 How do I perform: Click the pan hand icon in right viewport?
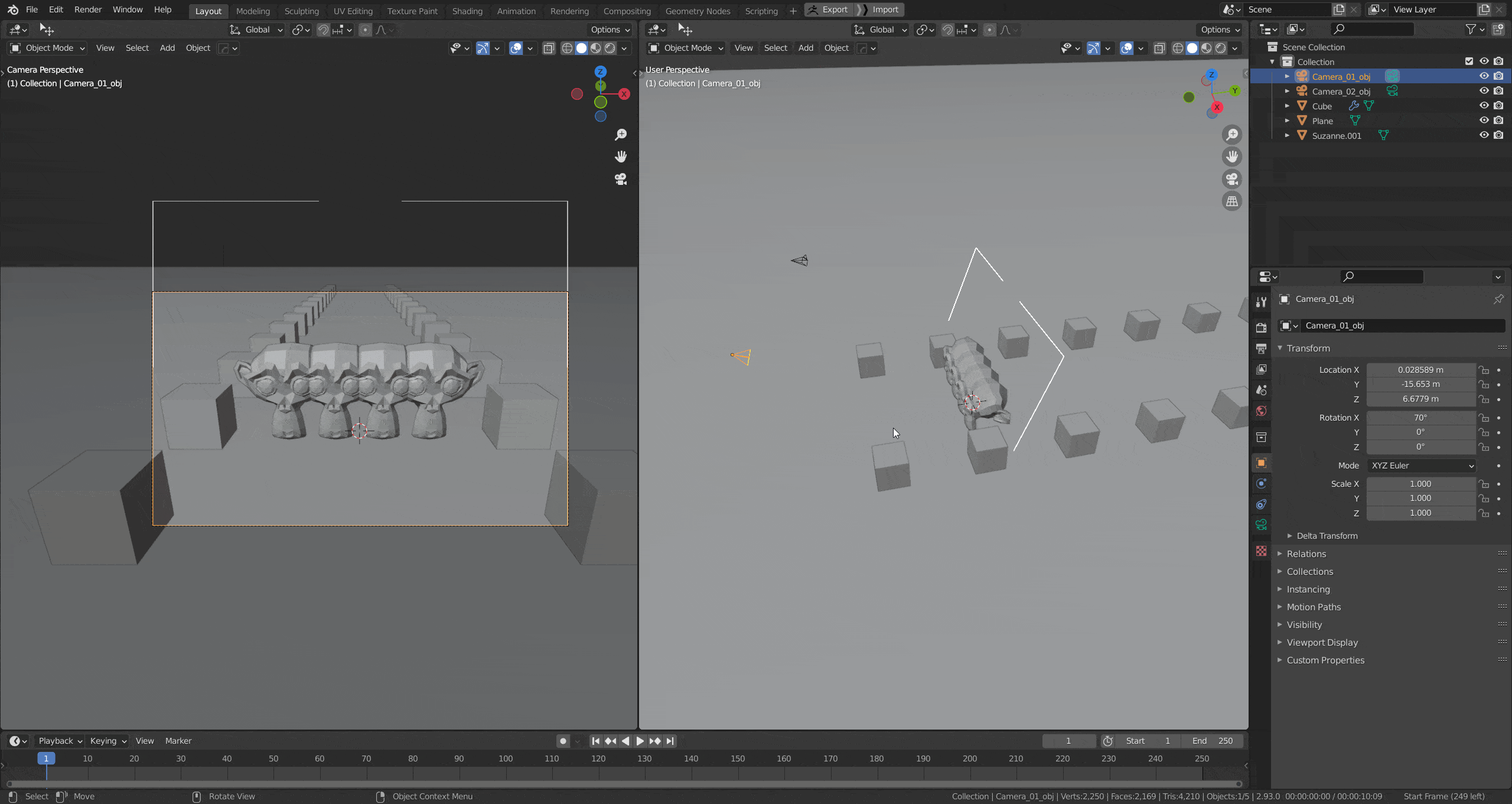pyautogui.click(x=1232, y=157)
